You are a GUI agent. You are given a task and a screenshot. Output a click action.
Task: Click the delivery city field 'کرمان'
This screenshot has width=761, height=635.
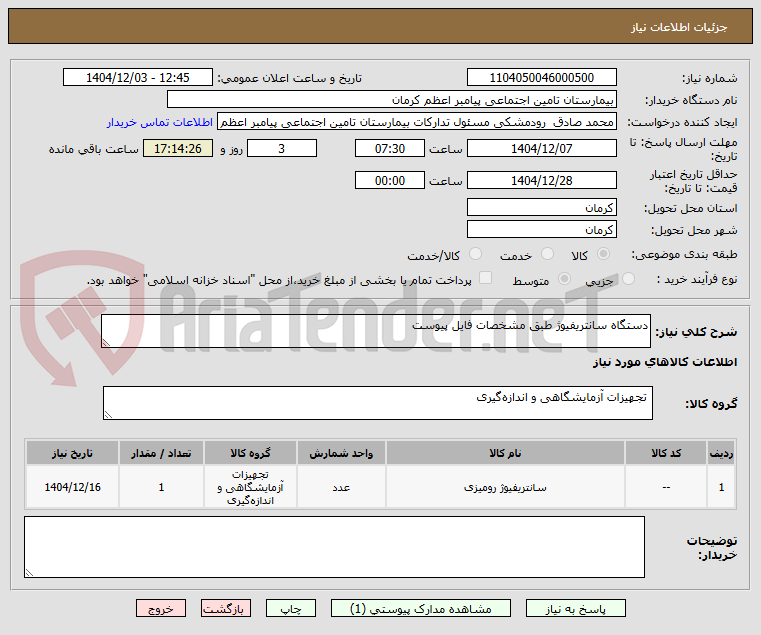click(542, 229)
